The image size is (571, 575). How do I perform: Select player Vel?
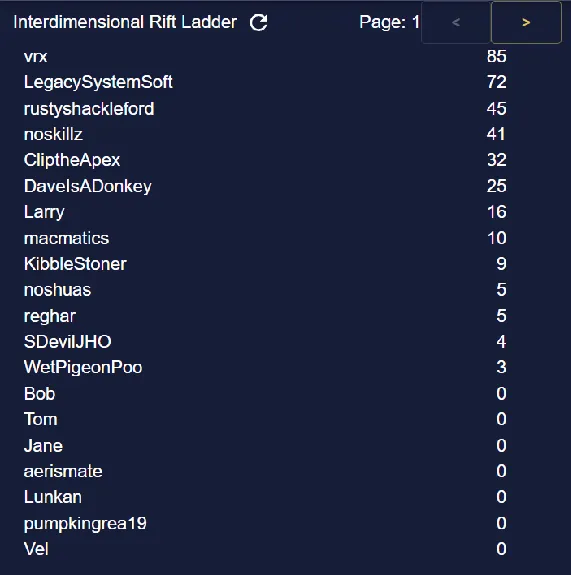(x=36, y=549)
